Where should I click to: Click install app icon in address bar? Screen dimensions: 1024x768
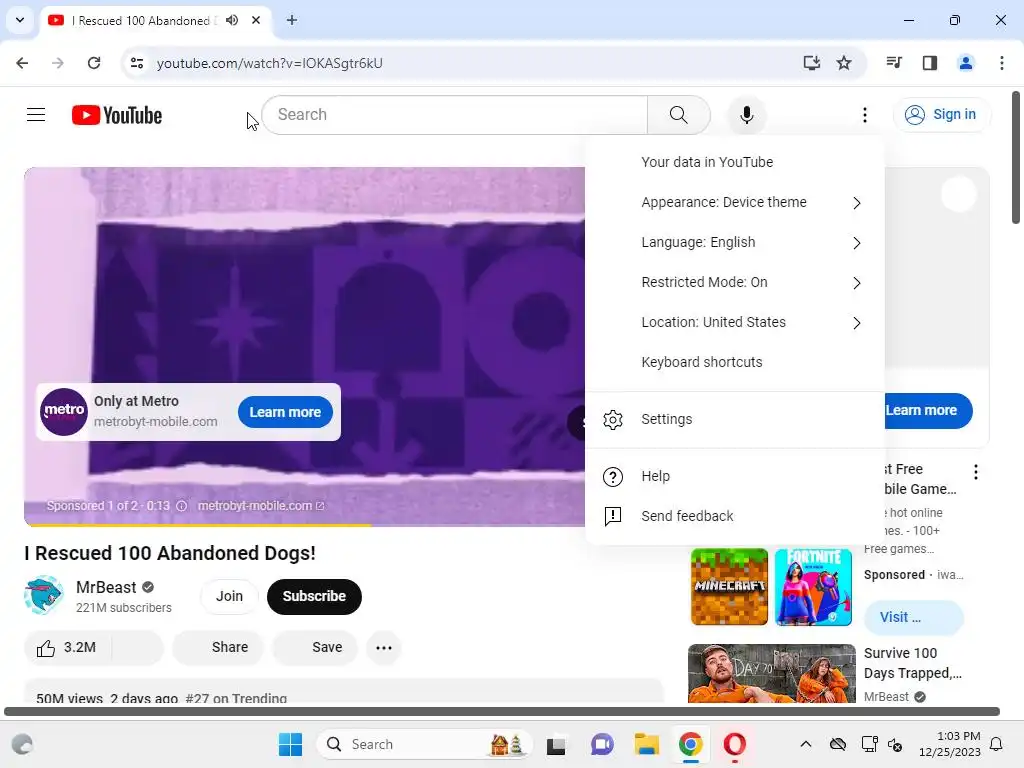(811, 63)
